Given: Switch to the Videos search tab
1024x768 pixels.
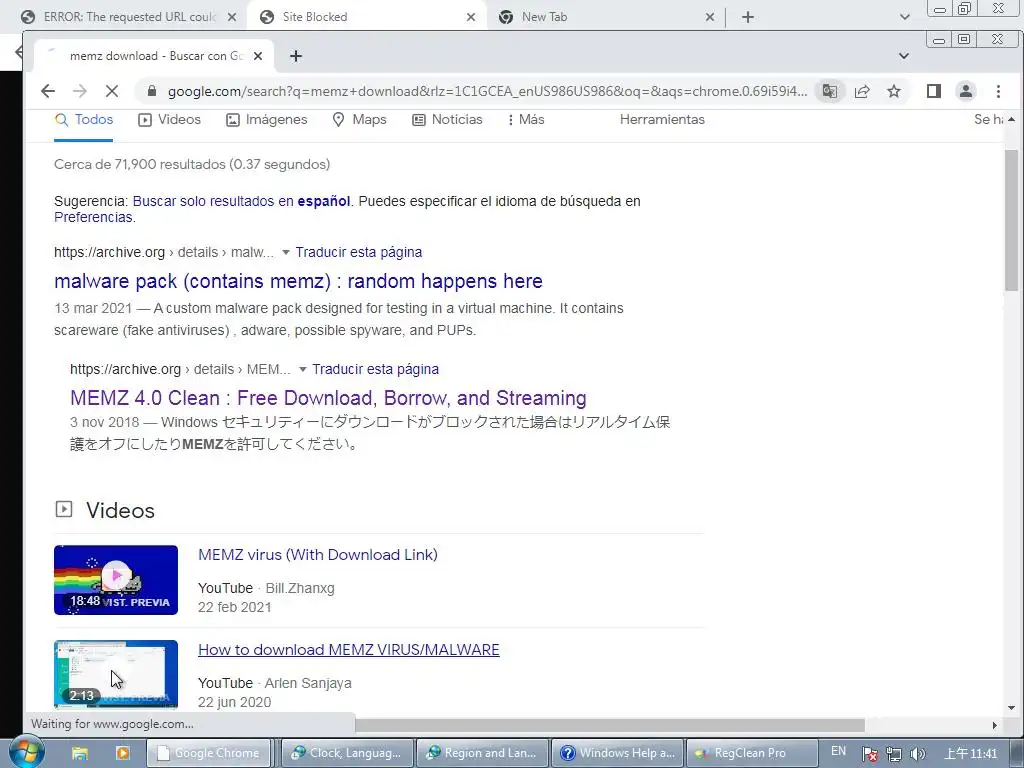Looking at the screenshot, I should pos(170,120).
